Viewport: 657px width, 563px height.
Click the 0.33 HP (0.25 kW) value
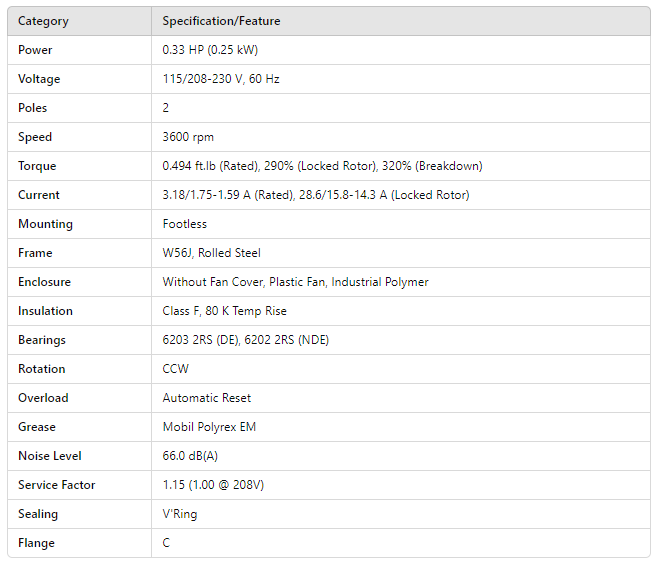point(210,50)
